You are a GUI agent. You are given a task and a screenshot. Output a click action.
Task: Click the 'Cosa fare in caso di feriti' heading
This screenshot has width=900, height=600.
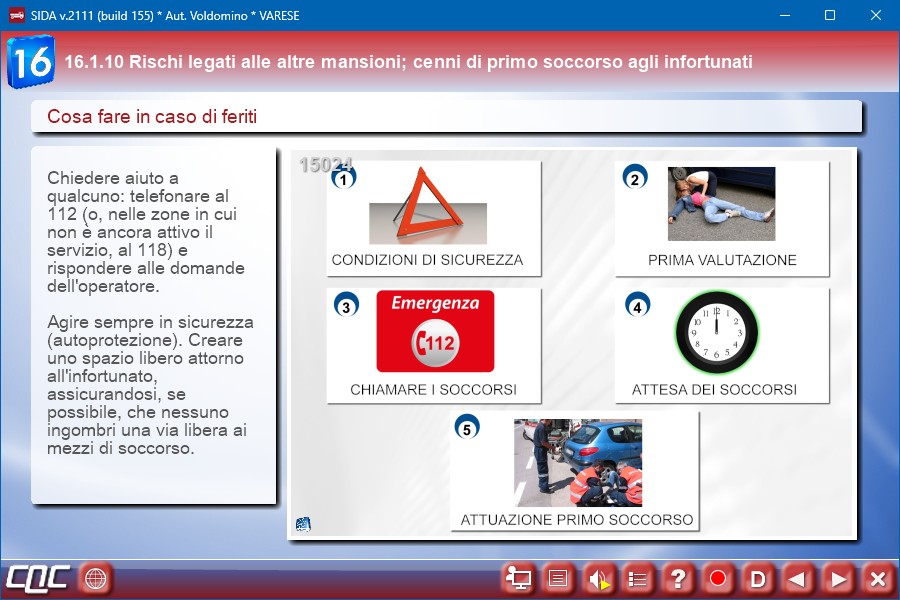152,117
